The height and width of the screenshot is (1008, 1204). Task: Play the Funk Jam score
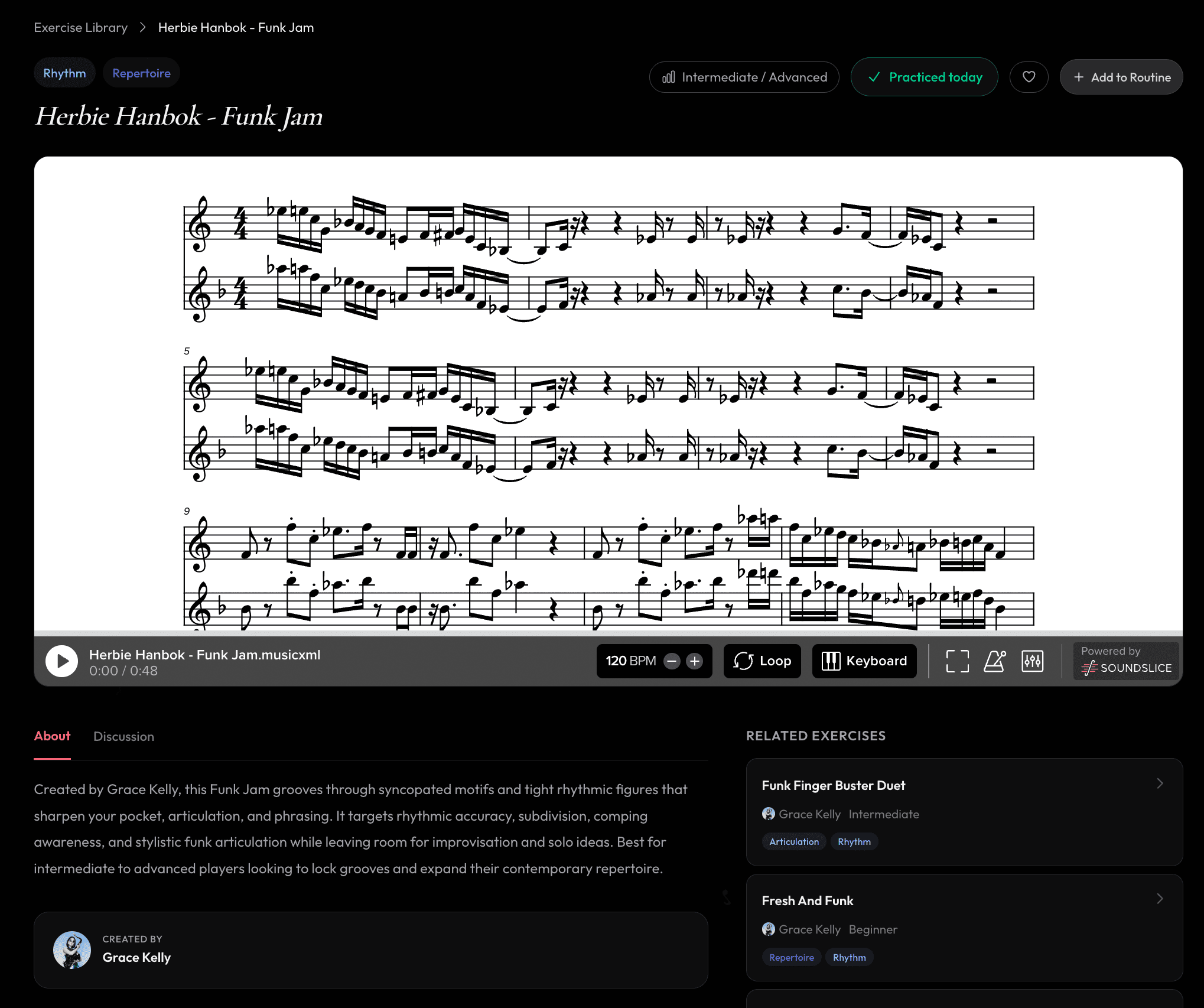[x=62, y=661]
